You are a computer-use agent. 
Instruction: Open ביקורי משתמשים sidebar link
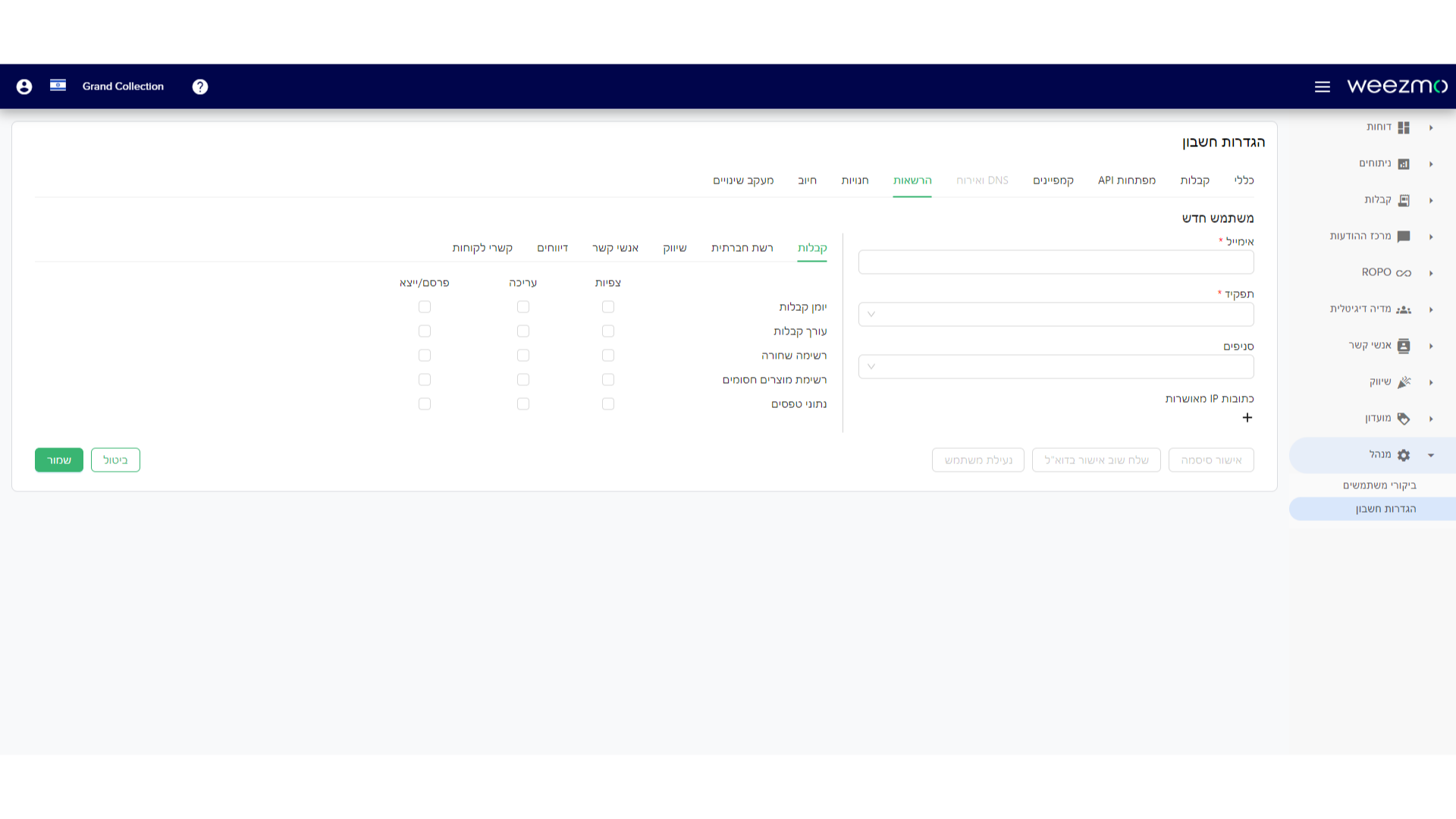click(1379, 485)
